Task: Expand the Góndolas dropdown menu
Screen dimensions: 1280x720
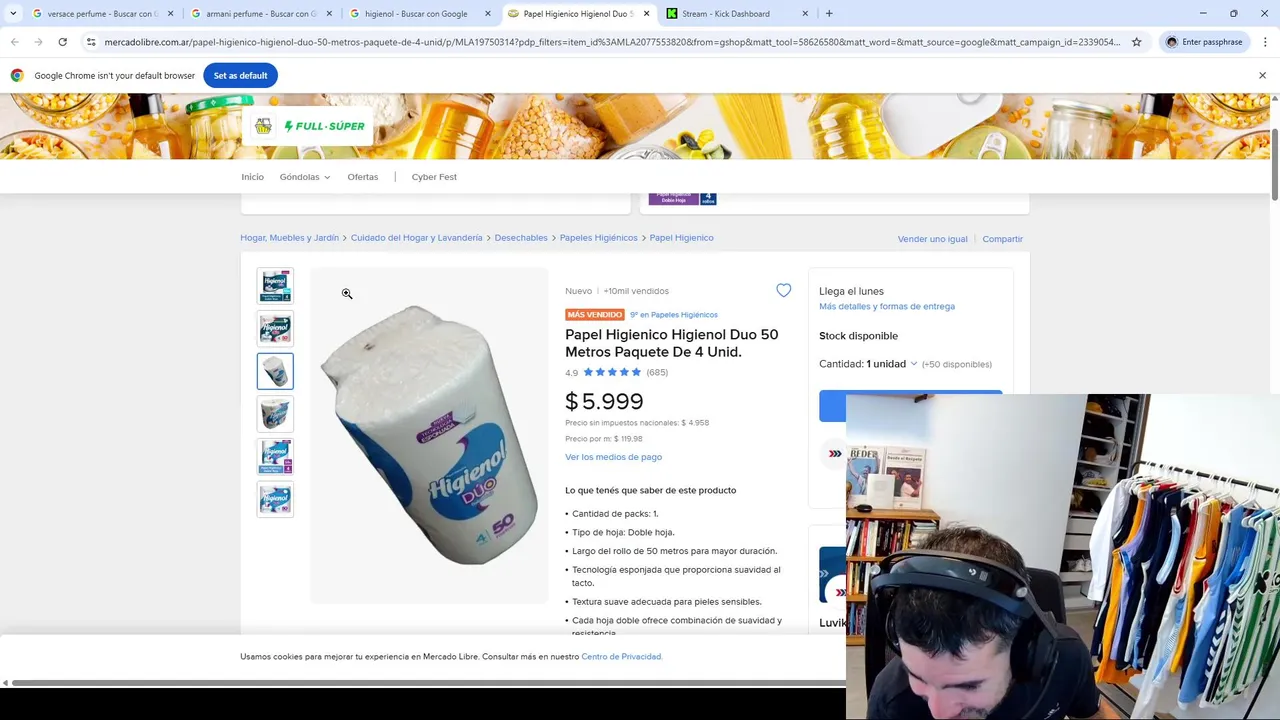Action: point(305,177)
